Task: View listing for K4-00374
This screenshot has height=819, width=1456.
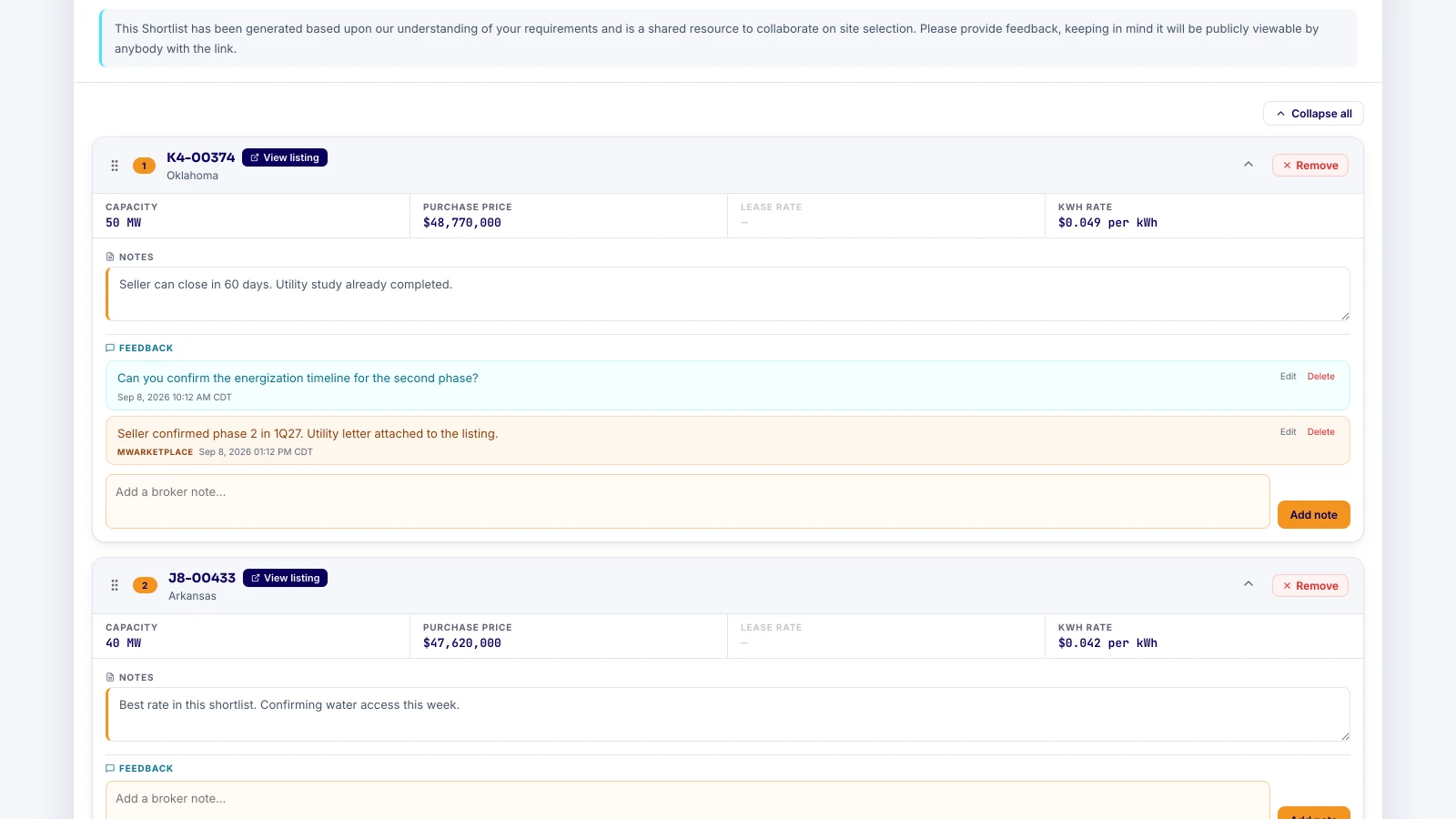Action: (x=285, y=157)
